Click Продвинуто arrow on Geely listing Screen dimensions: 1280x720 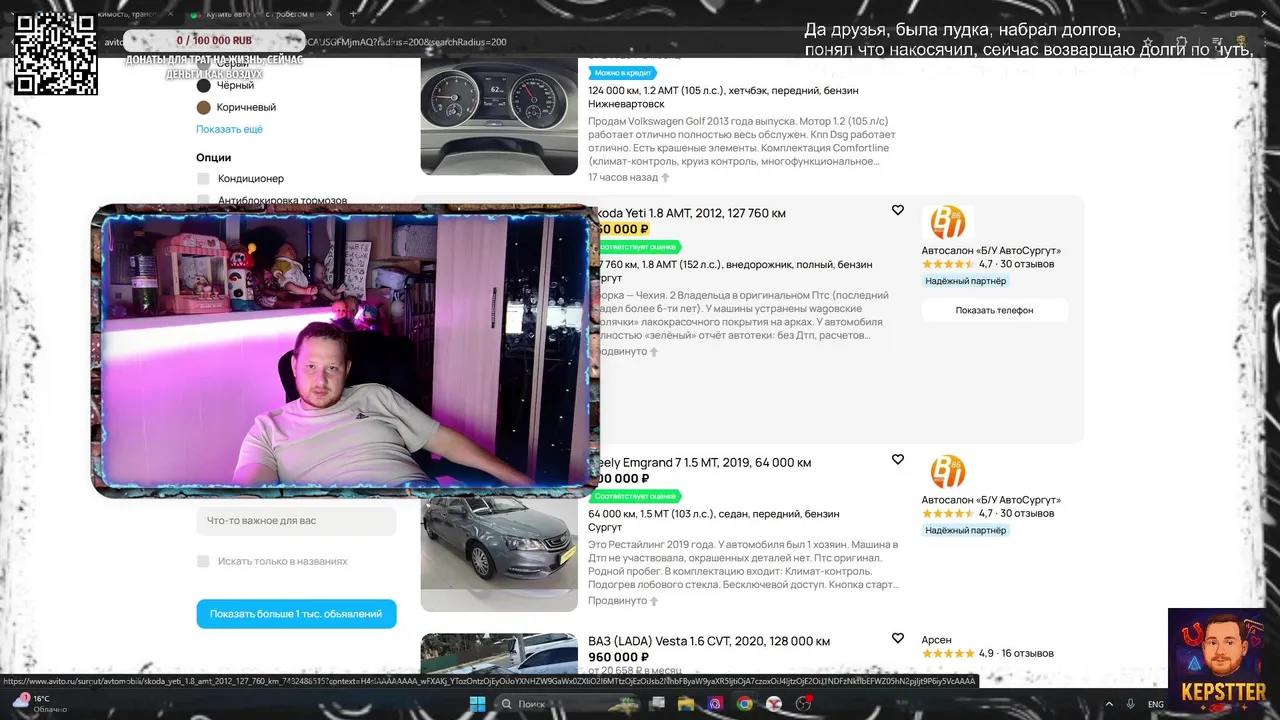654,600
